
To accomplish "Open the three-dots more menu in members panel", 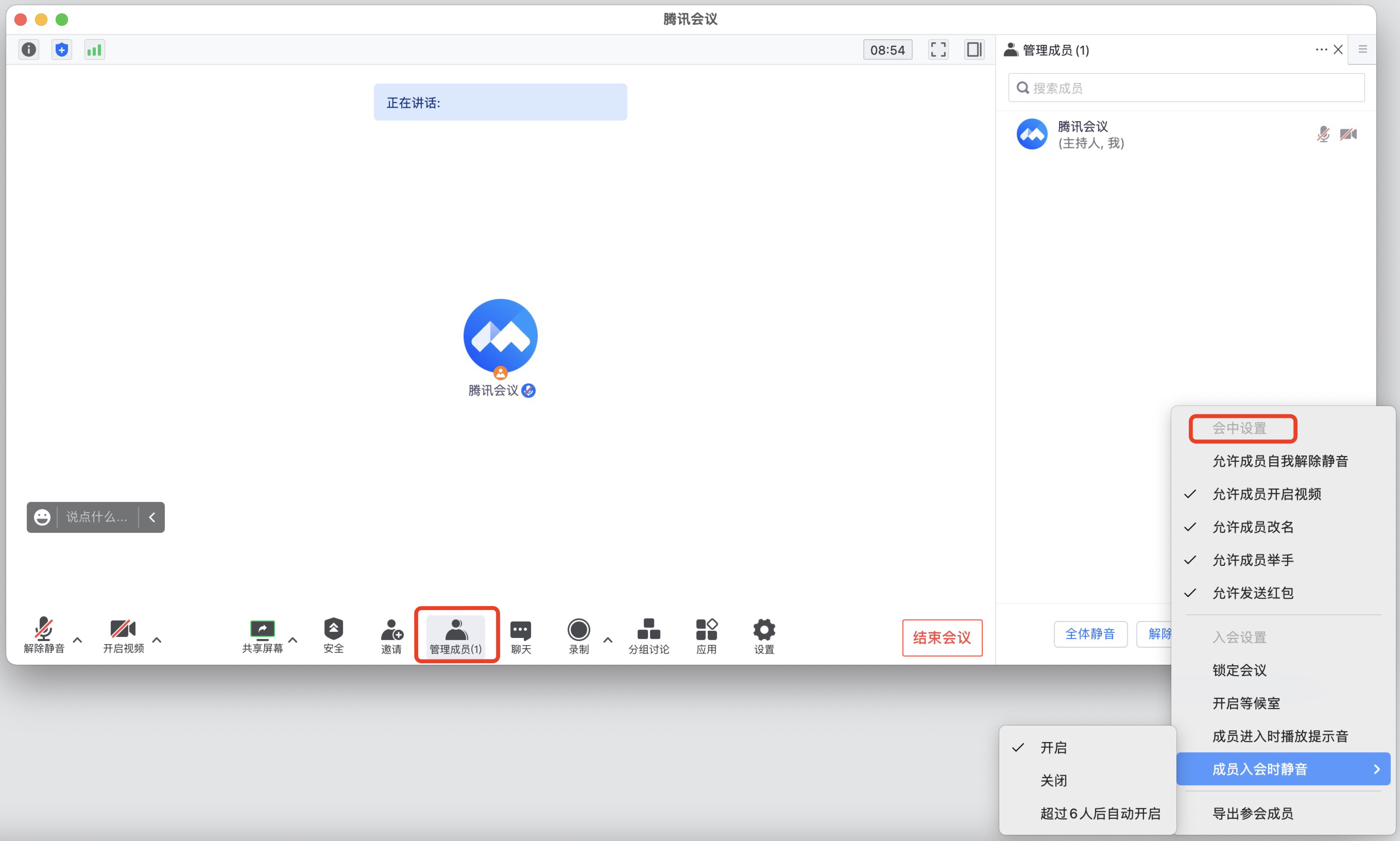I will click(x=1321, y=50).
